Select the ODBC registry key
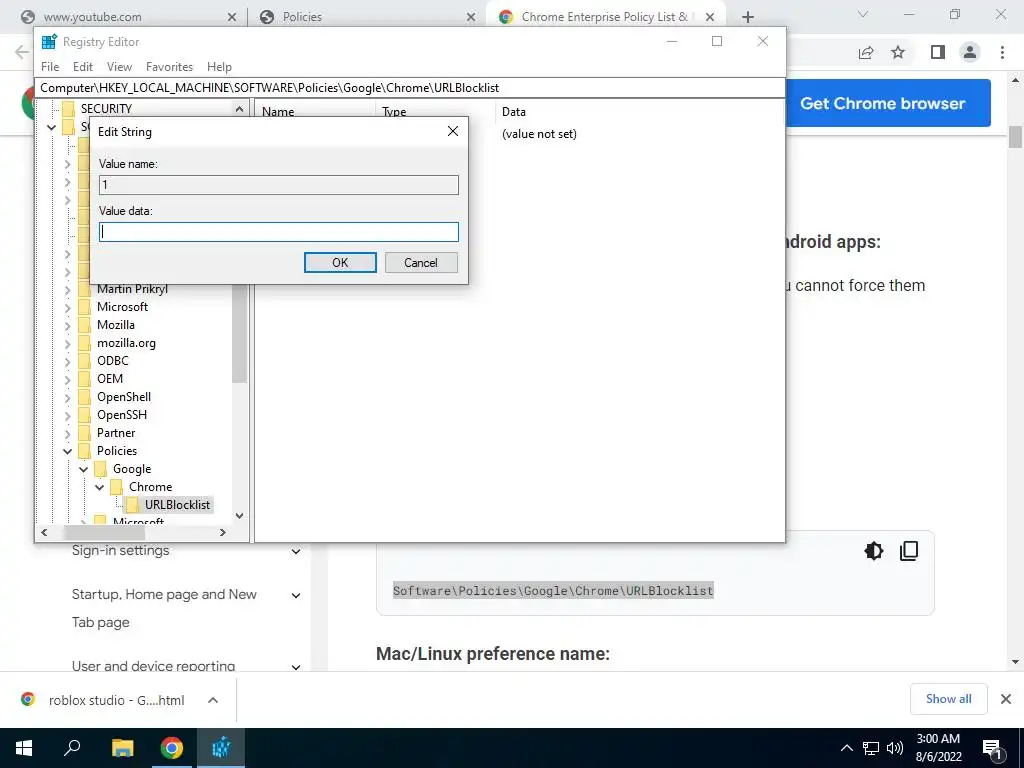Viewport: 1024px width, 768px height. click(x=113, y=361)
